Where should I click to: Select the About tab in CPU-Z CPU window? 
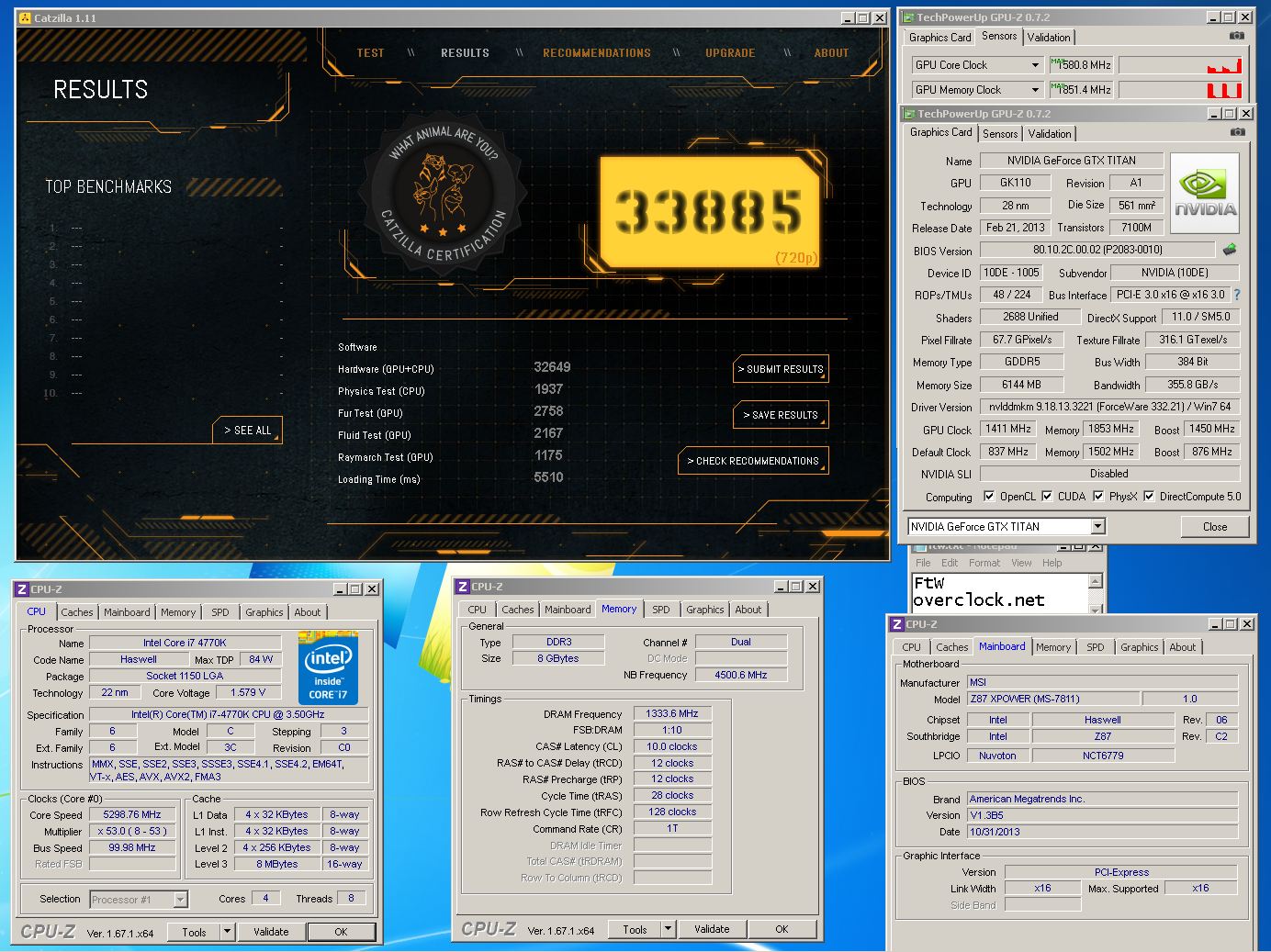click(308, 612)
